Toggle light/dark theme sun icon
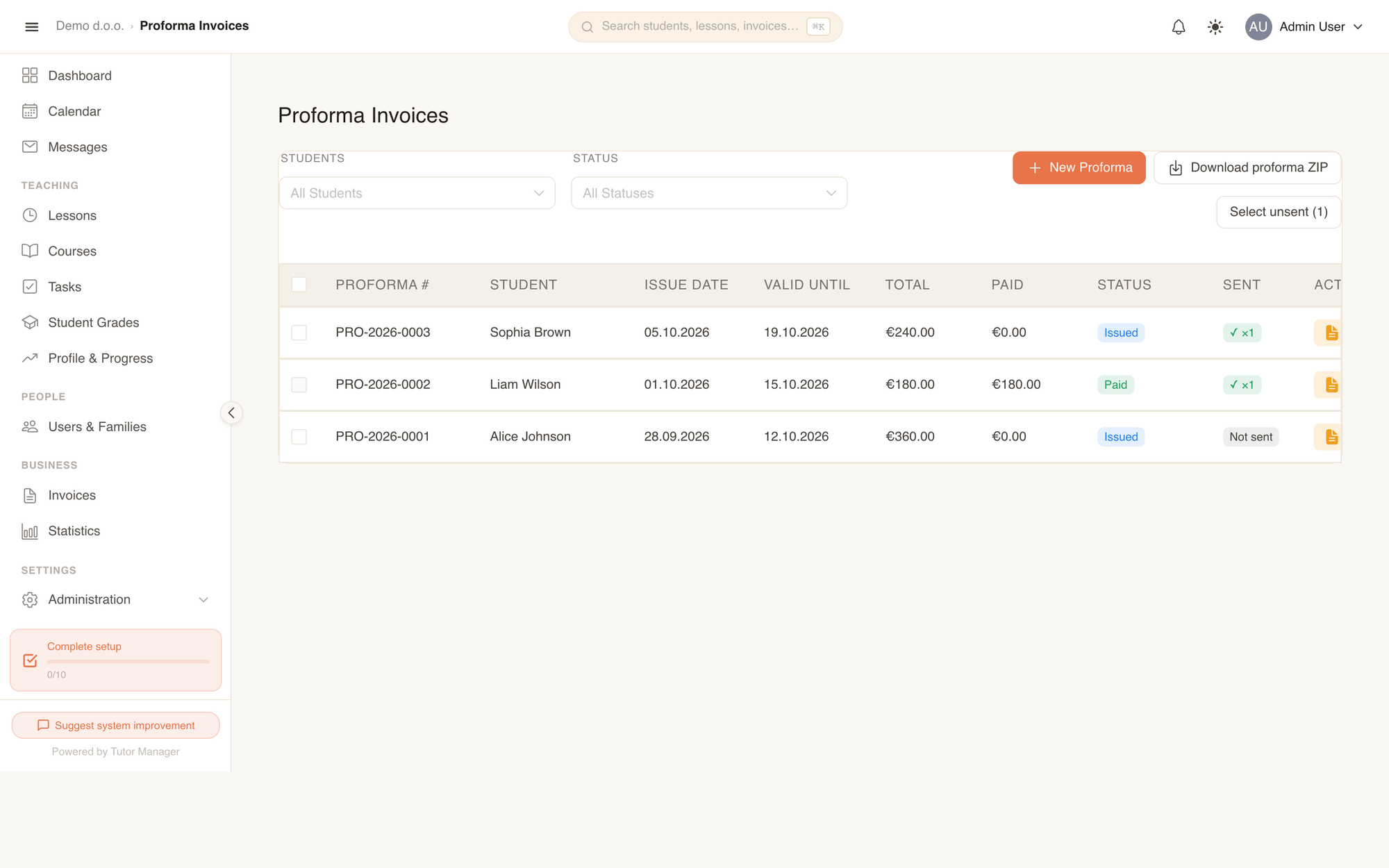The width and height of the screenshot is (1389, 868). (x=1215, y=27)
